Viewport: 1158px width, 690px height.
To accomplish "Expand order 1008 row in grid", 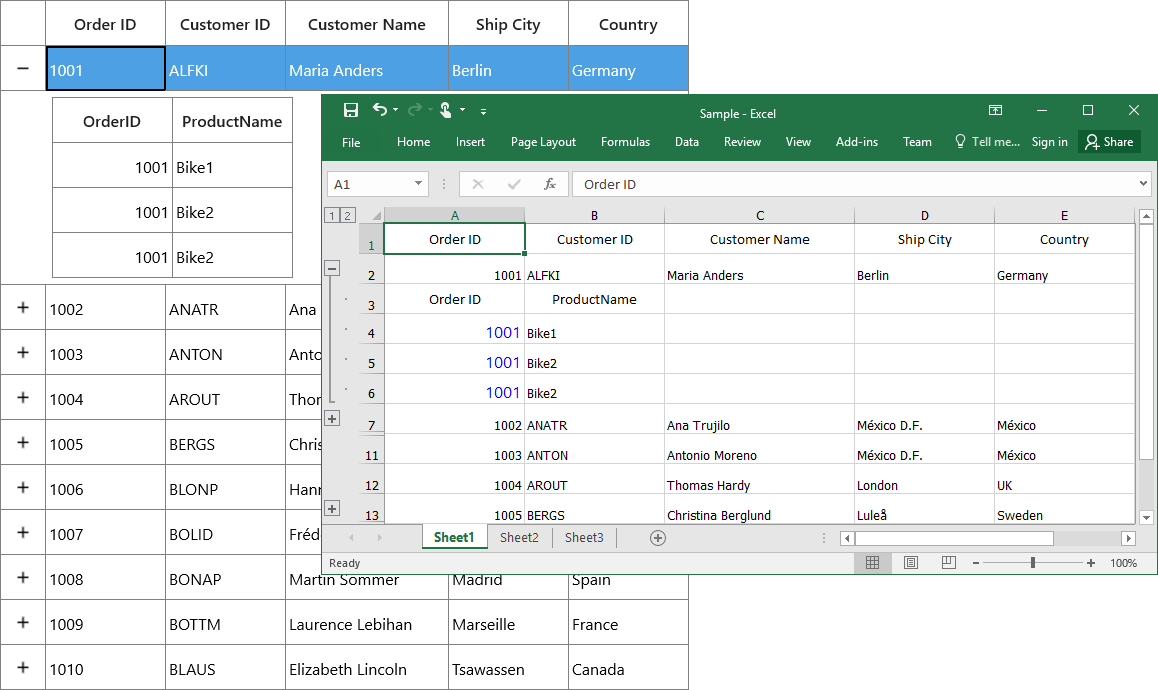I will click(x=23, y=578).
